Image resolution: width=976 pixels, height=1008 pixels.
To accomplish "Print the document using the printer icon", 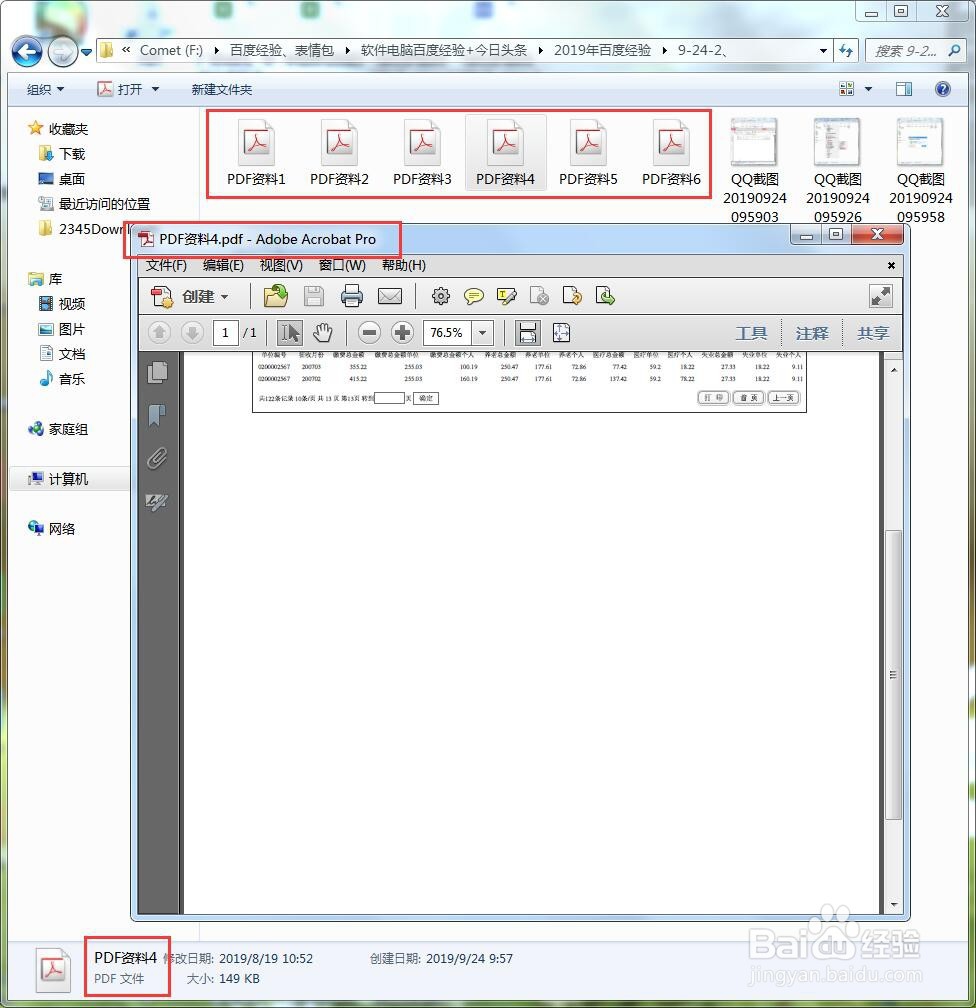I will click(349, 296).
